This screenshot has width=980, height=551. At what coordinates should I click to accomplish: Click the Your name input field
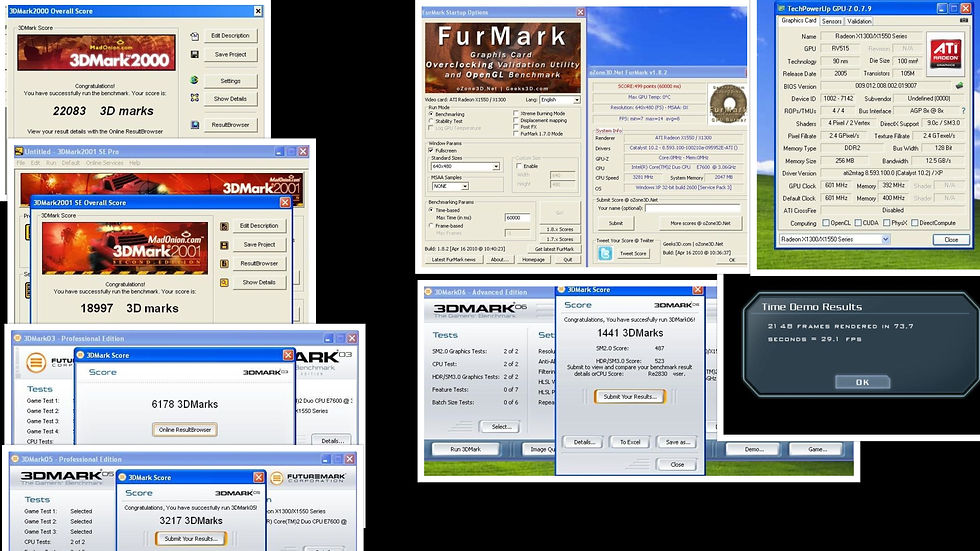(692, 208)
